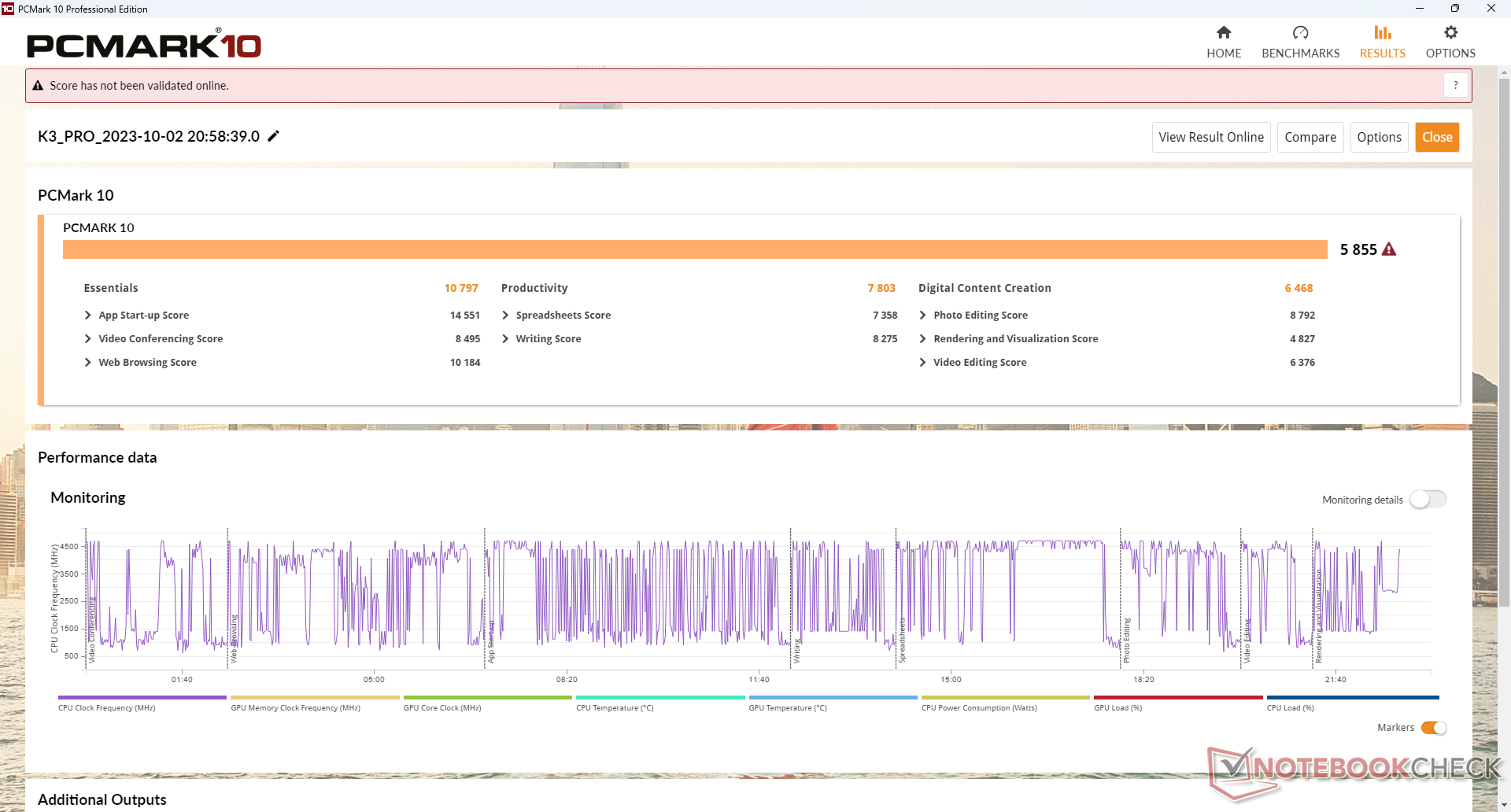The height and width of the screenshot is (812, 1511).
Task: Open the HOME tab
Action: coord(1224,42)
